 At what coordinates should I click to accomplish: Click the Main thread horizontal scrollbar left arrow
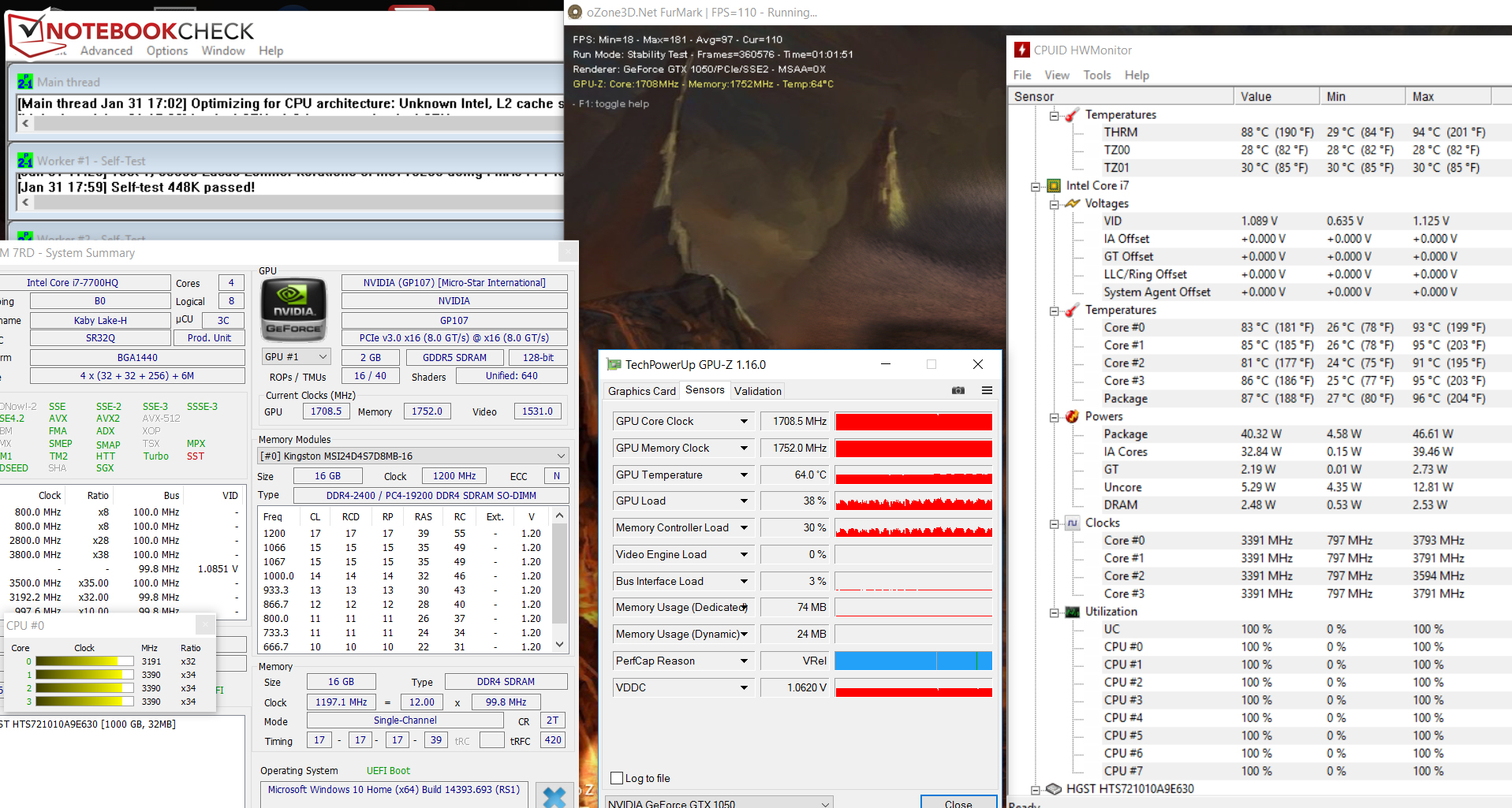pyautogui.click(x=26, y=123)
